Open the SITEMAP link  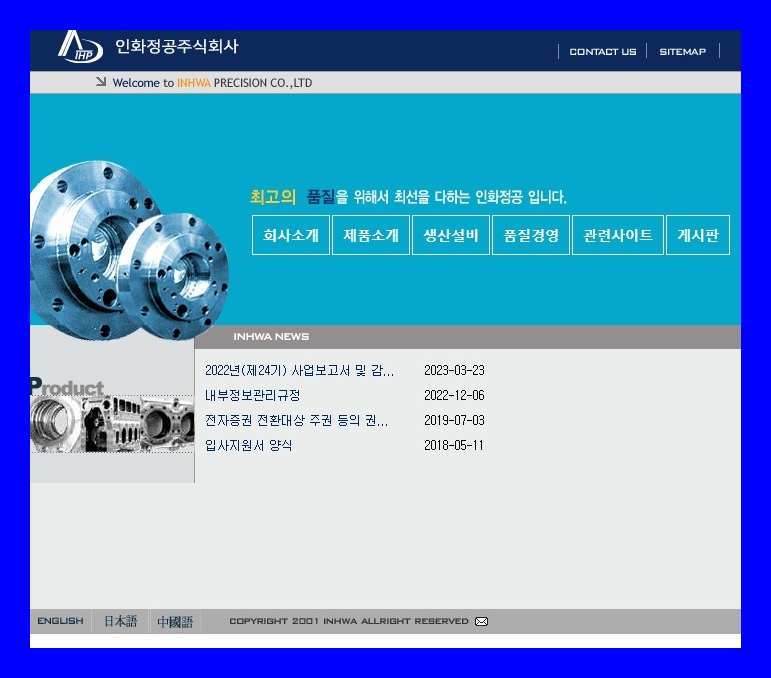tap(682, 52)
